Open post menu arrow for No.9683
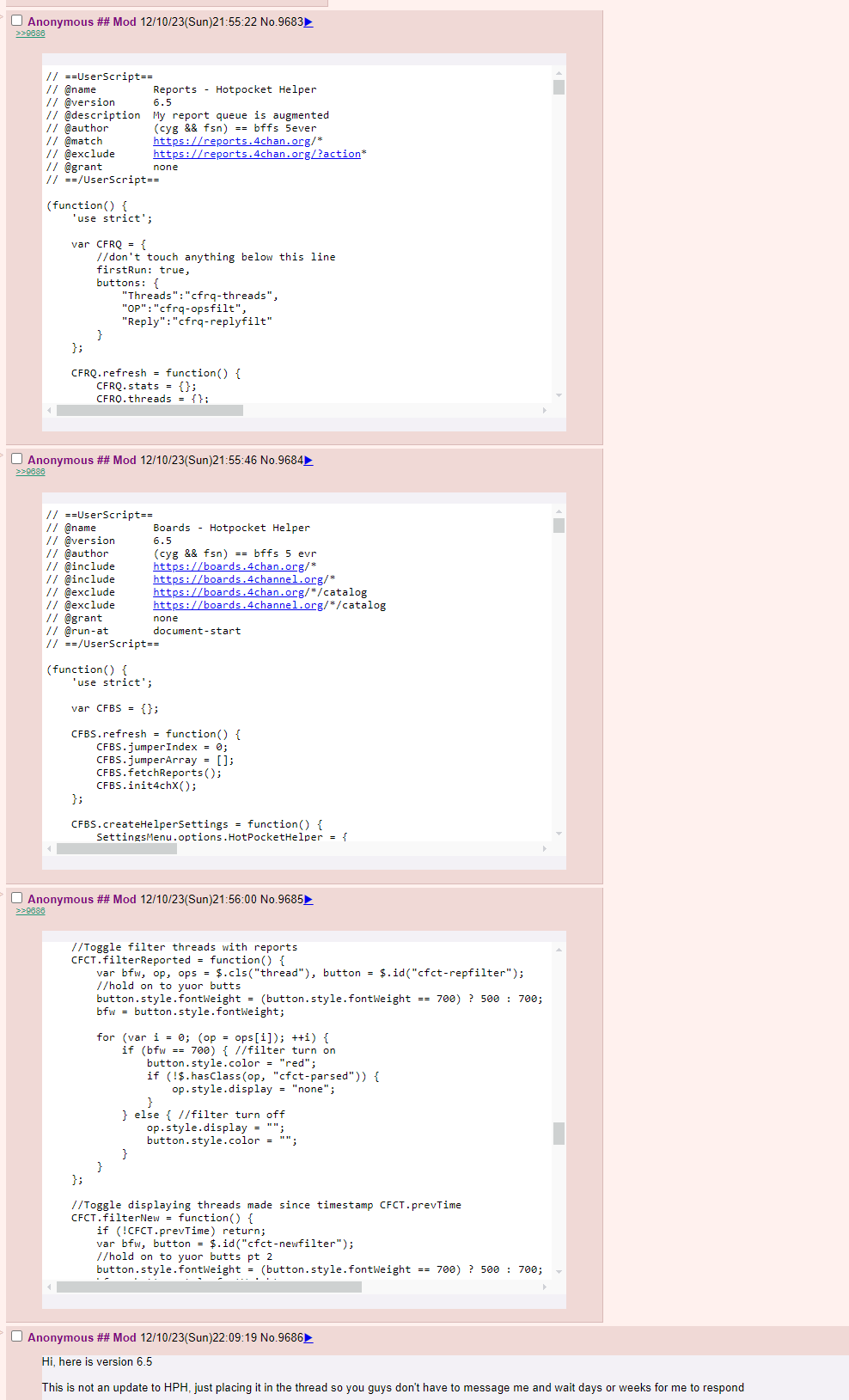The image size is (849, 1400). pos(308,22)
